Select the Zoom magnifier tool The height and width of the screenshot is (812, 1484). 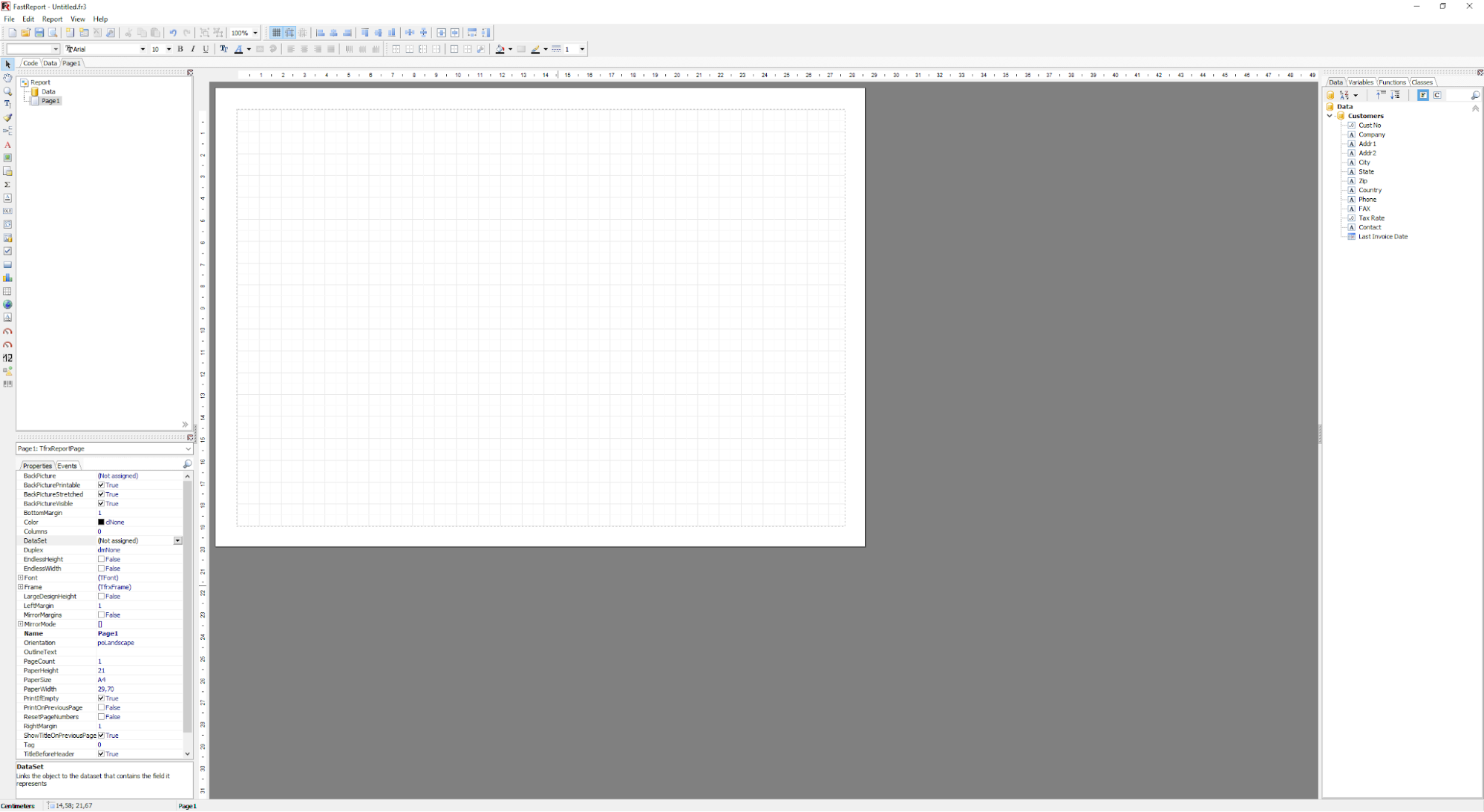click(x=7, y=91)
